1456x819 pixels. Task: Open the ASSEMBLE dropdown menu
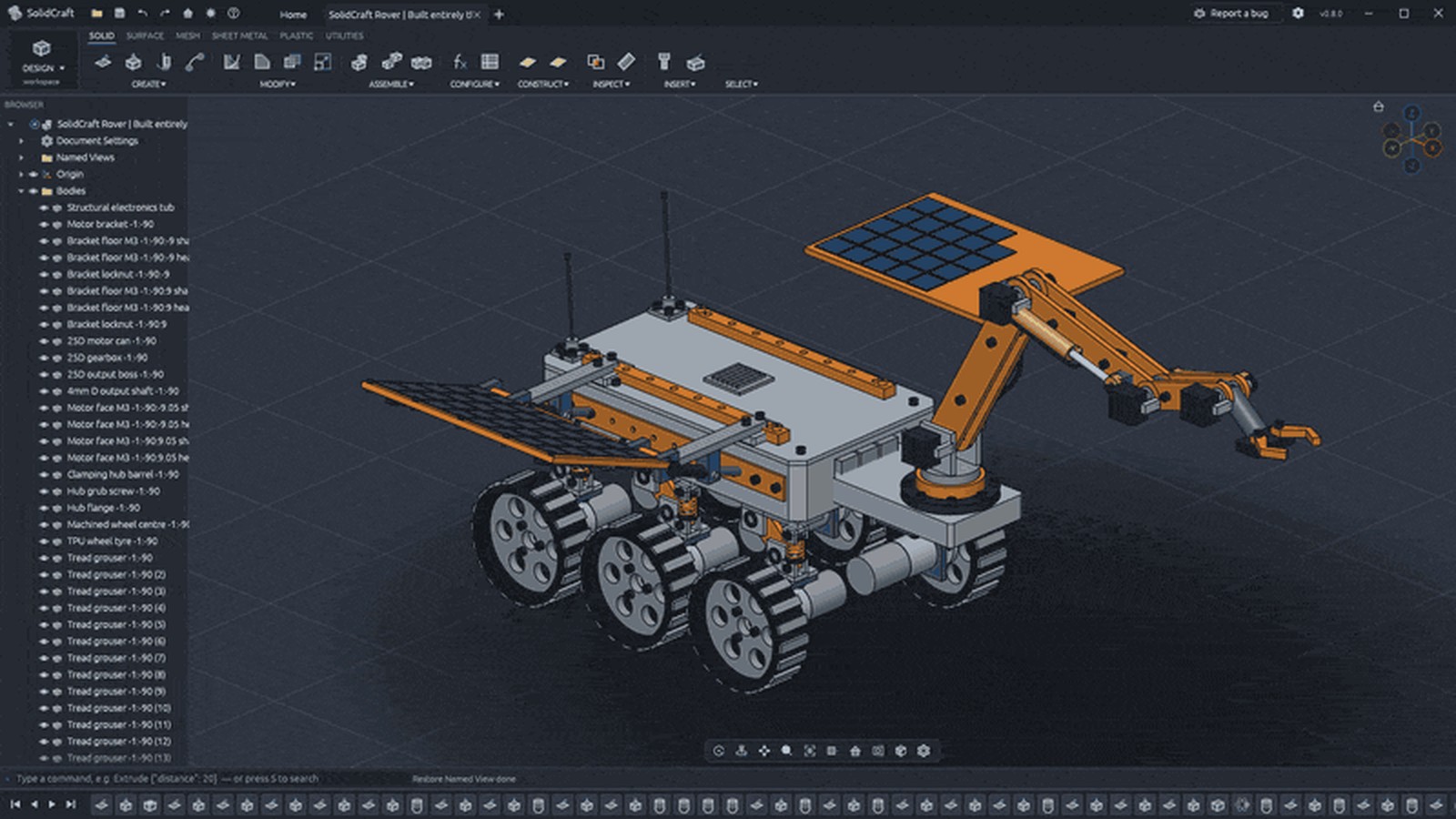pos(391,84)
